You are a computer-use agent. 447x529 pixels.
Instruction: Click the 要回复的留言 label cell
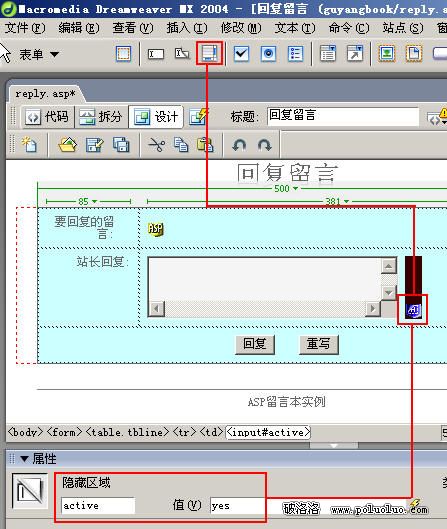[88, 228]
